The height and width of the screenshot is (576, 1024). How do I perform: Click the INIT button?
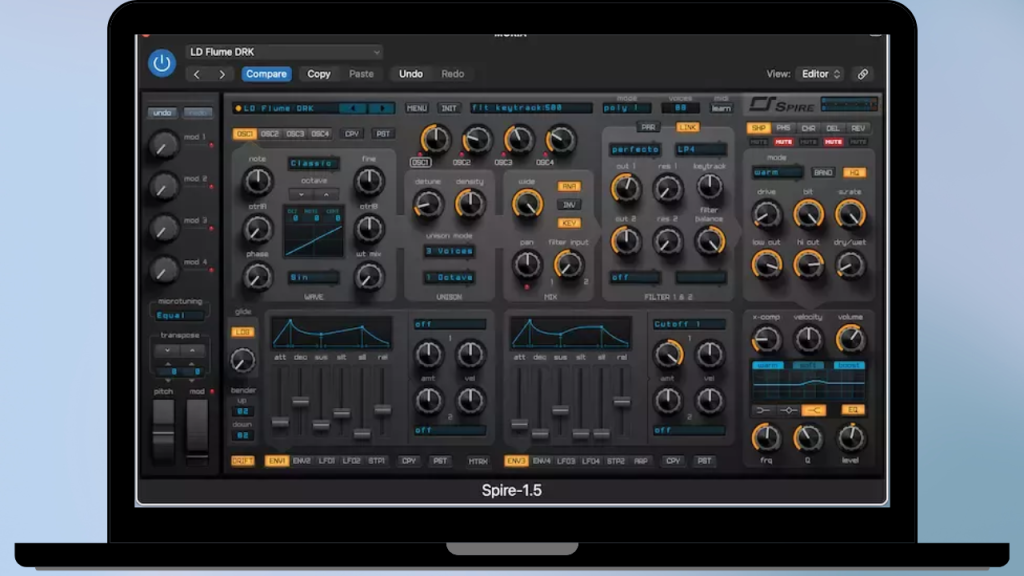(449, 108)
